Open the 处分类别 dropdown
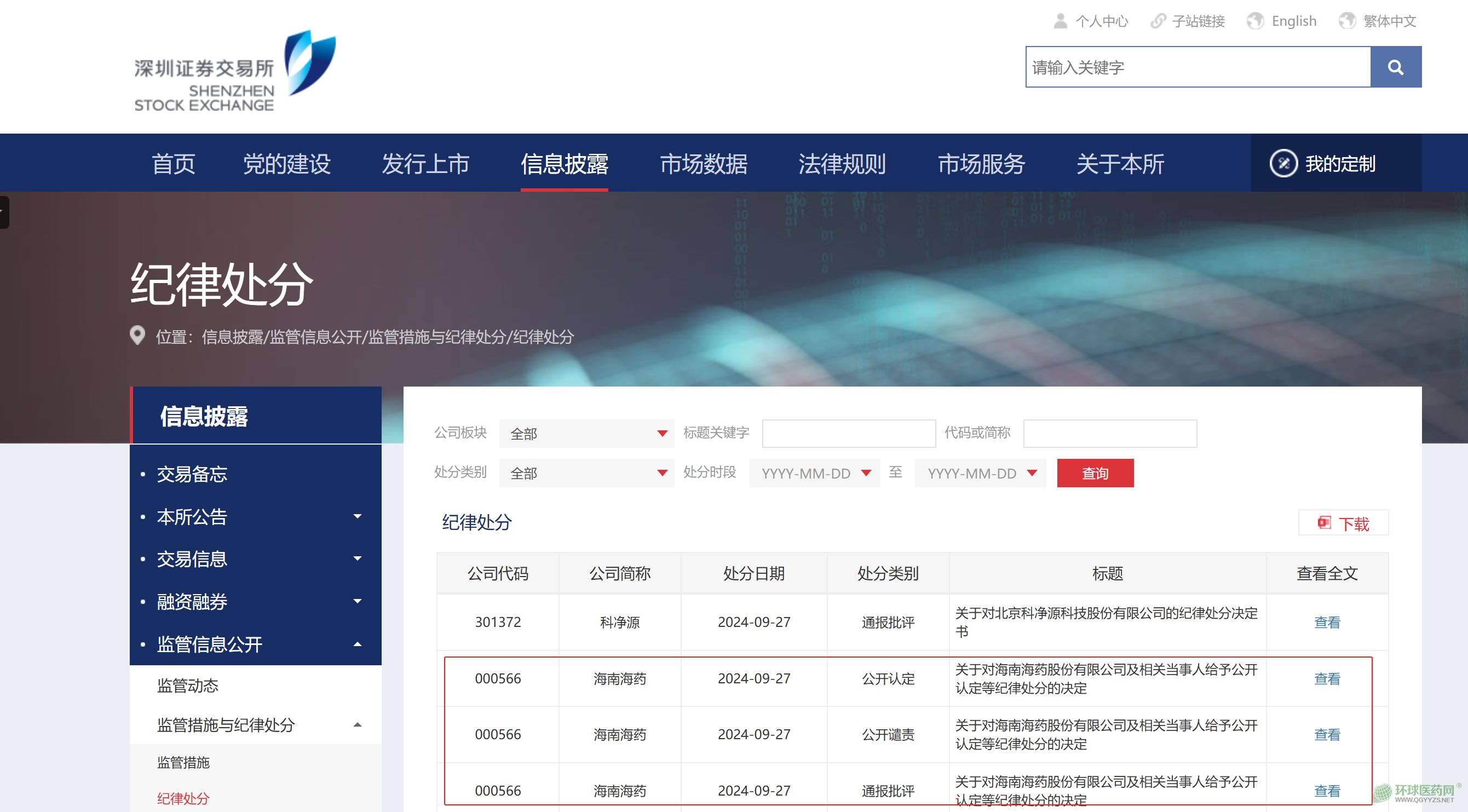Viewport: 1468px width, 812px height. [586, 473]
